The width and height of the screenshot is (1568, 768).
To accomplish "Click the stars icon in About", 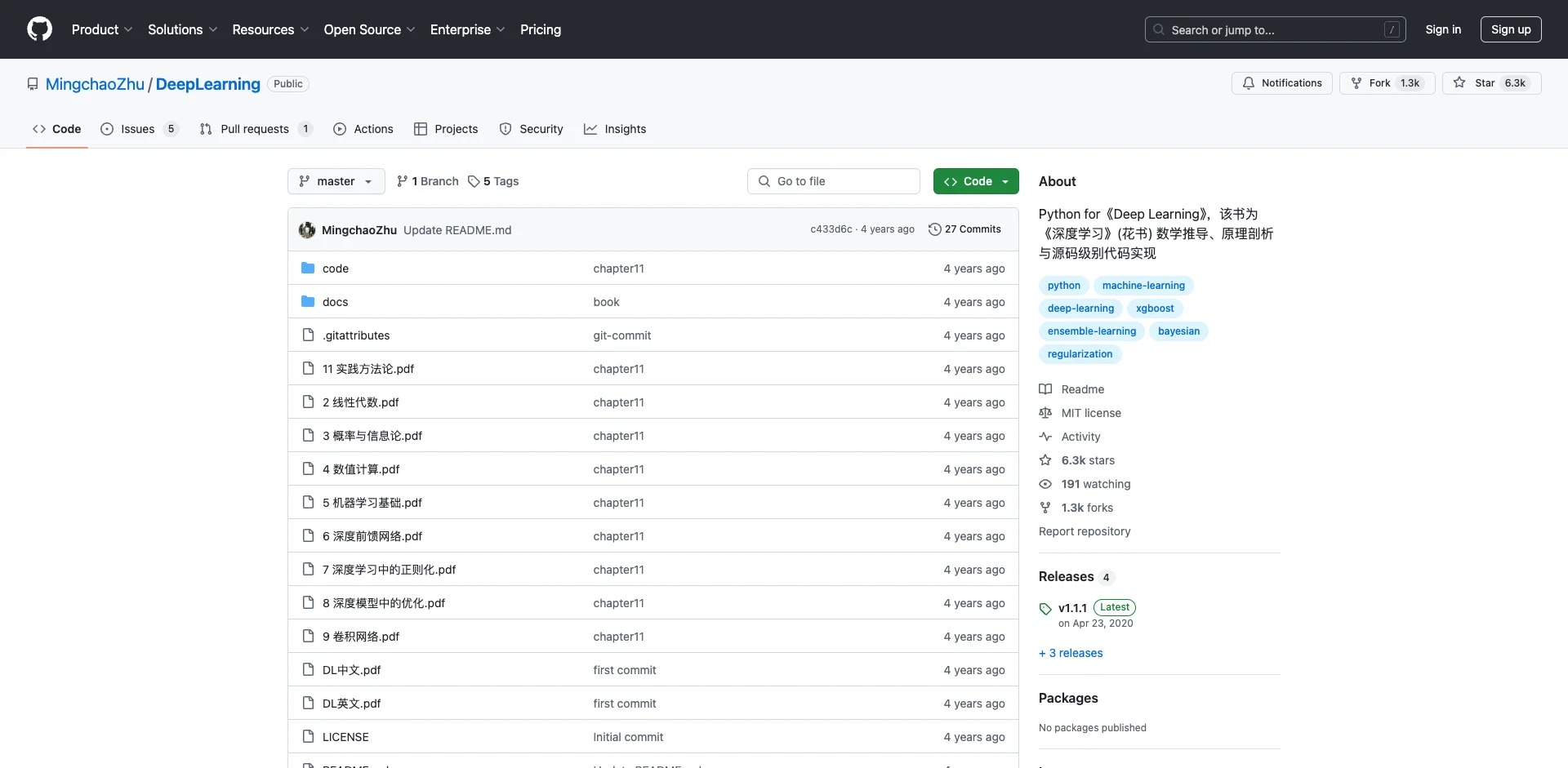I will 1045,460.
